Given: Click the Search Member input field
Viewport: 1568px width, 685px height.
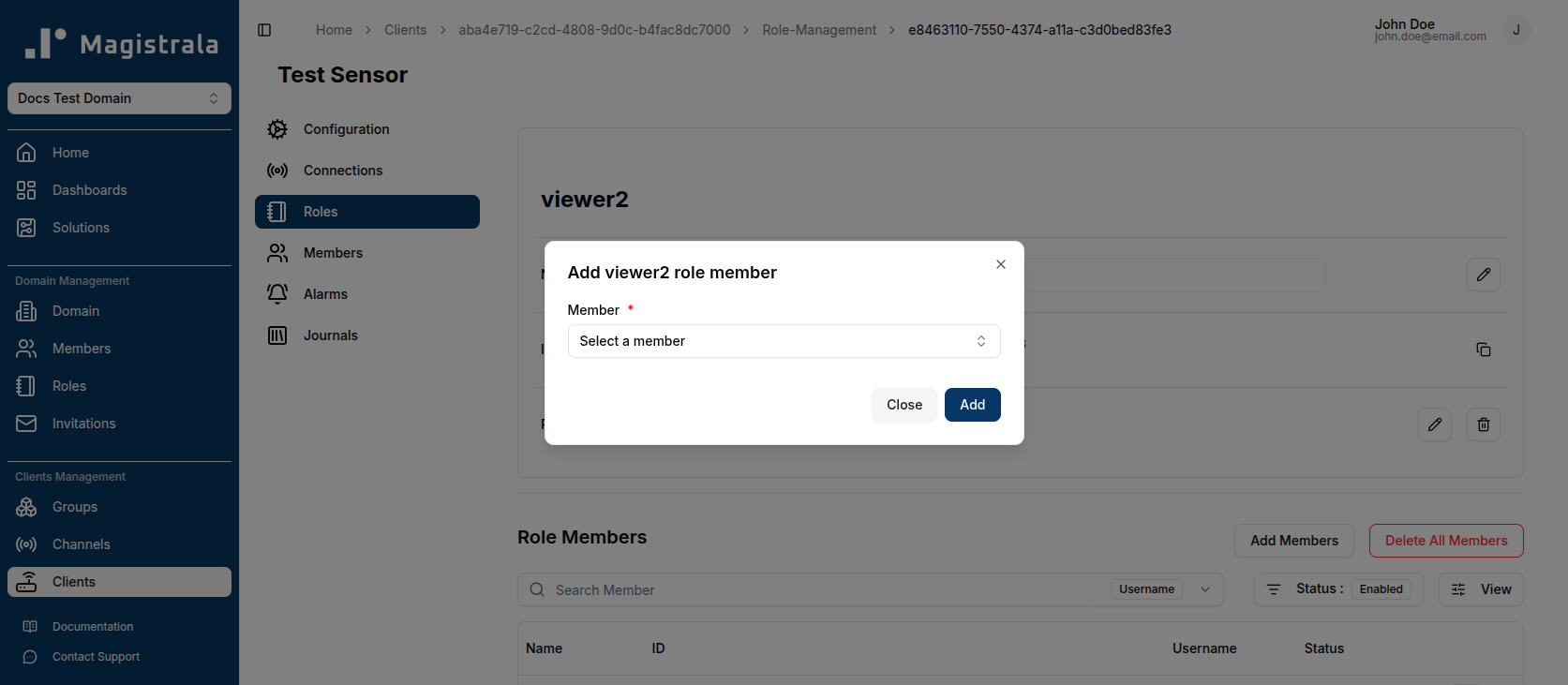Looking at the screenshot, I should click(825, 589).
